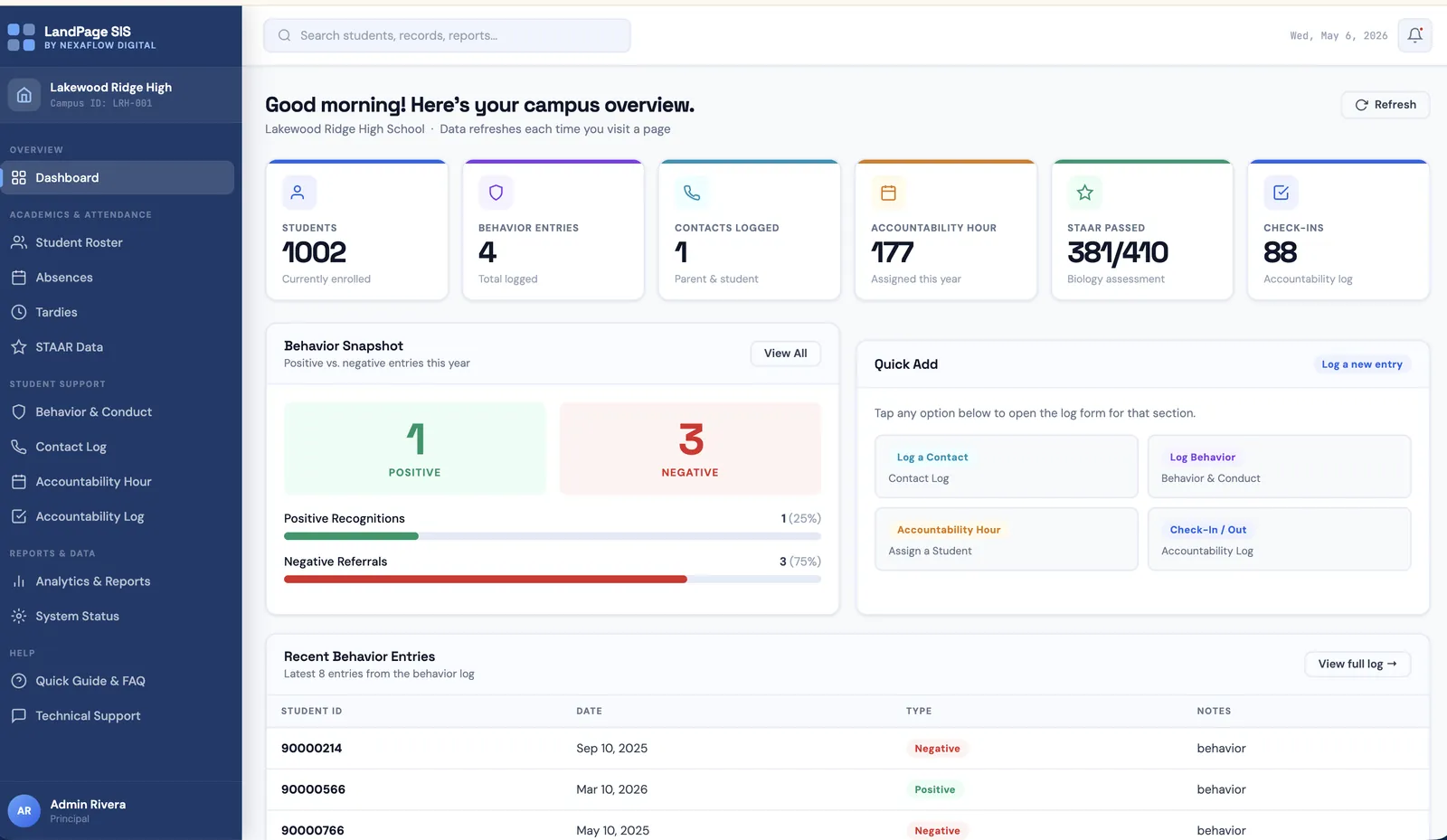Viewport: 1447px width, 840px height.
Task: Select Check-In / Out quick add card
Action: point(1280,539)
